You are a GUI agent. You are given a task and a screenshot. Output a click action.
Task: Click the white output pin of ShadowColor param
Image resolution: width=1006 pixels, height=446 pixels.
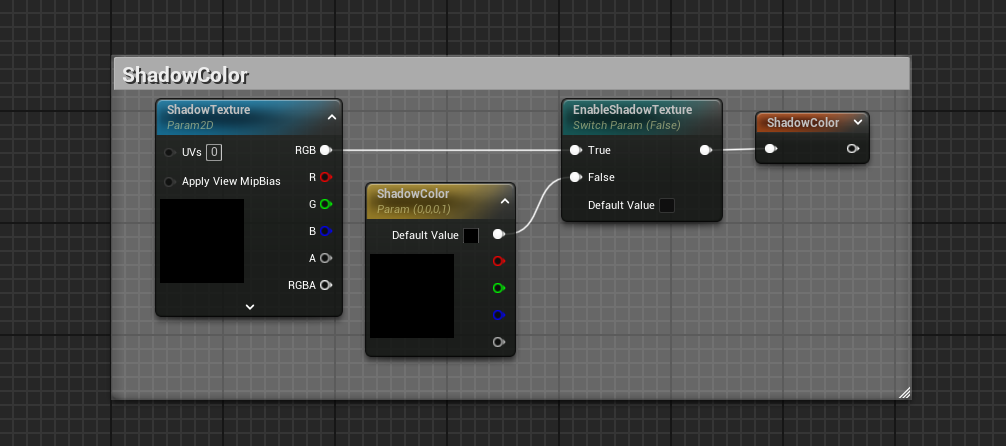pos(499,234)
